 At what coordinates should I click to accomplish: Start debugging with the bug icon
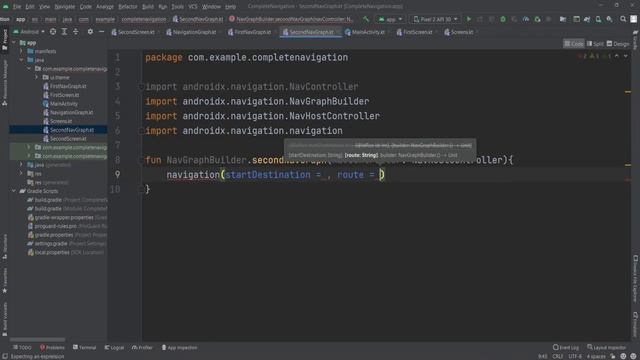[x=503, y=19]
